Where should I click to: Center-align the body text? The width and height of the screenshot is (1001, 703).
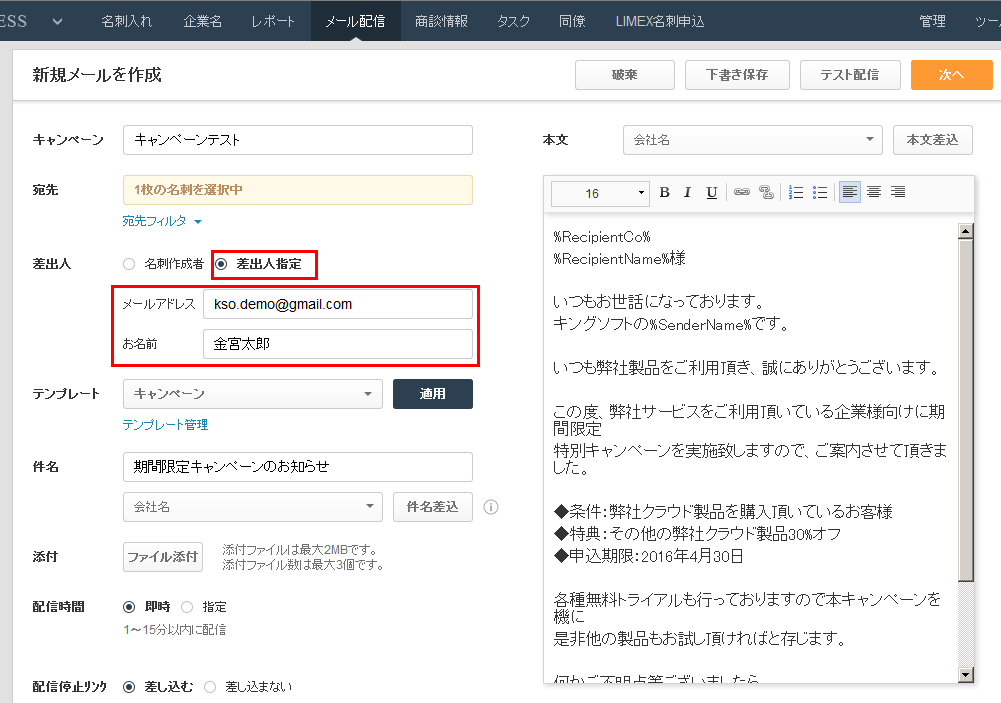874,193
